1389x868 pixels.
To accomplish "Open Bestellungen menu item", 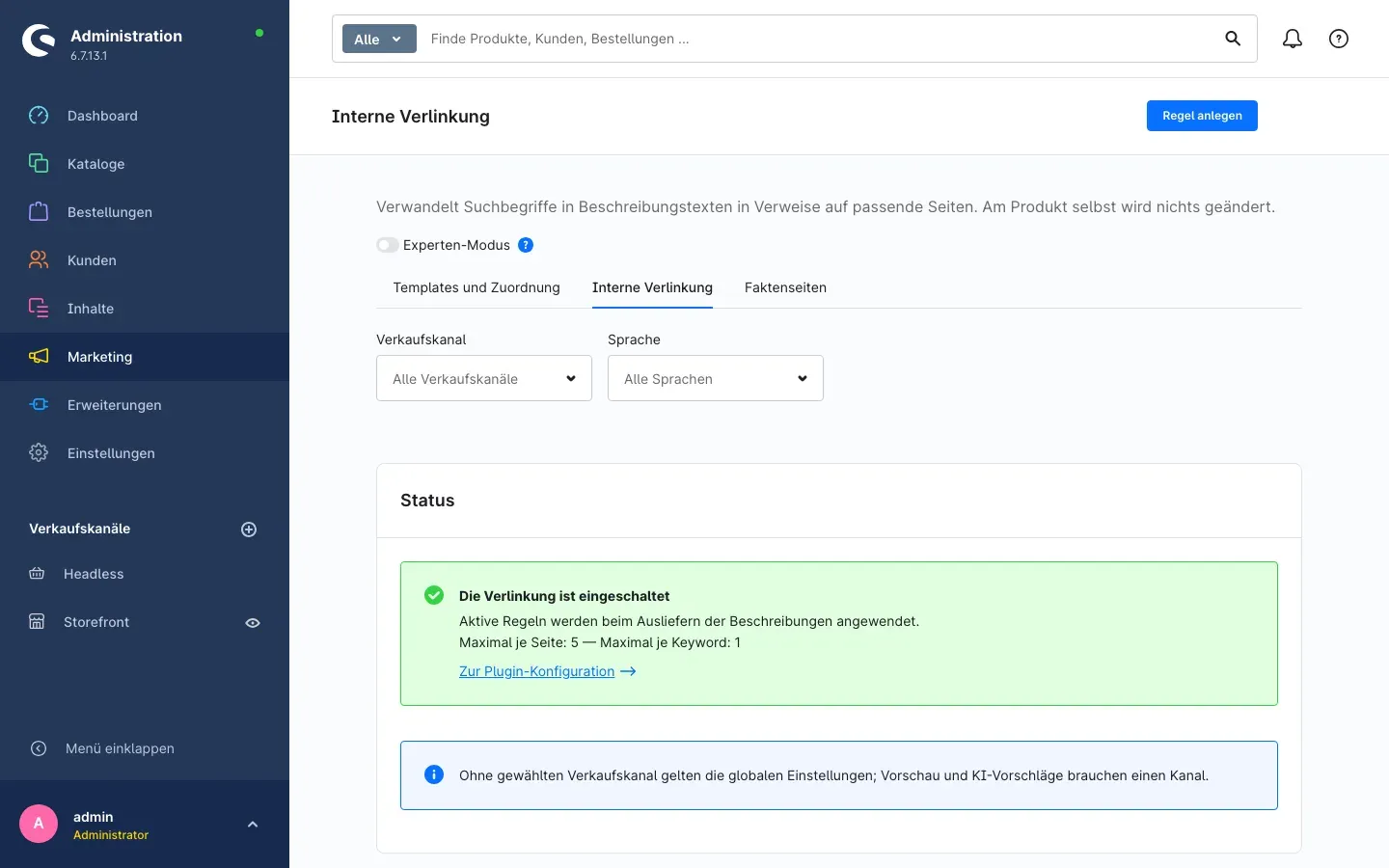I will [145, 212].
